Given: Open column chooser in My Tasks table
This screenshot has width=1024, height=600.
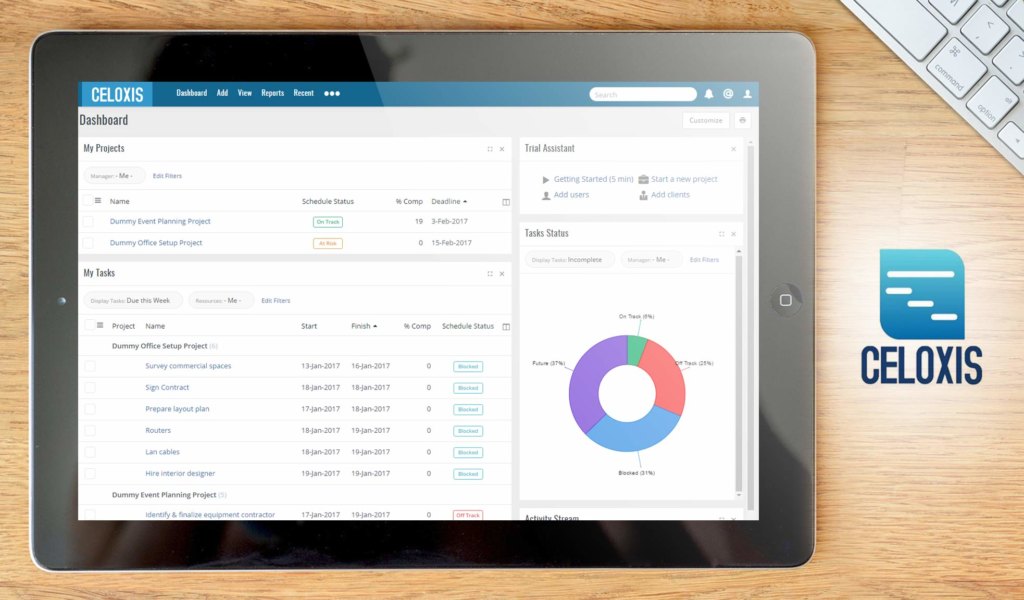Looking at the screenshot, I should coord(505,326).
